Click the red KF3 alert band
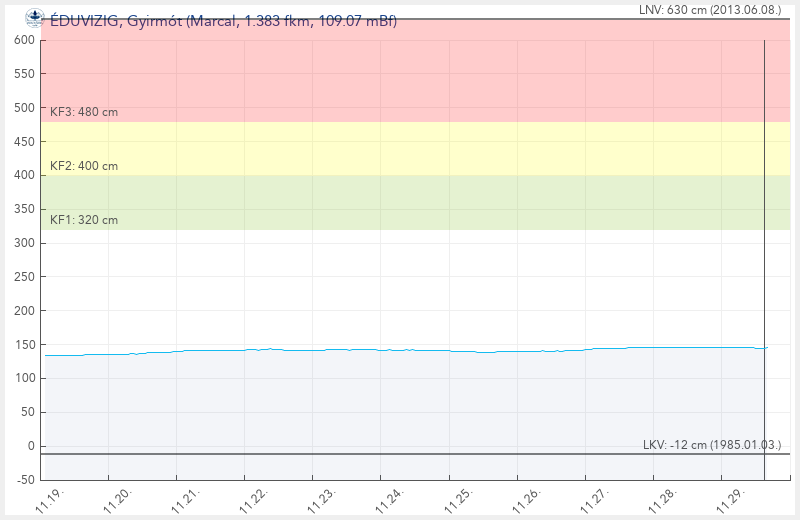This screenshot has height=520, width=800. (x=400, y=75)
